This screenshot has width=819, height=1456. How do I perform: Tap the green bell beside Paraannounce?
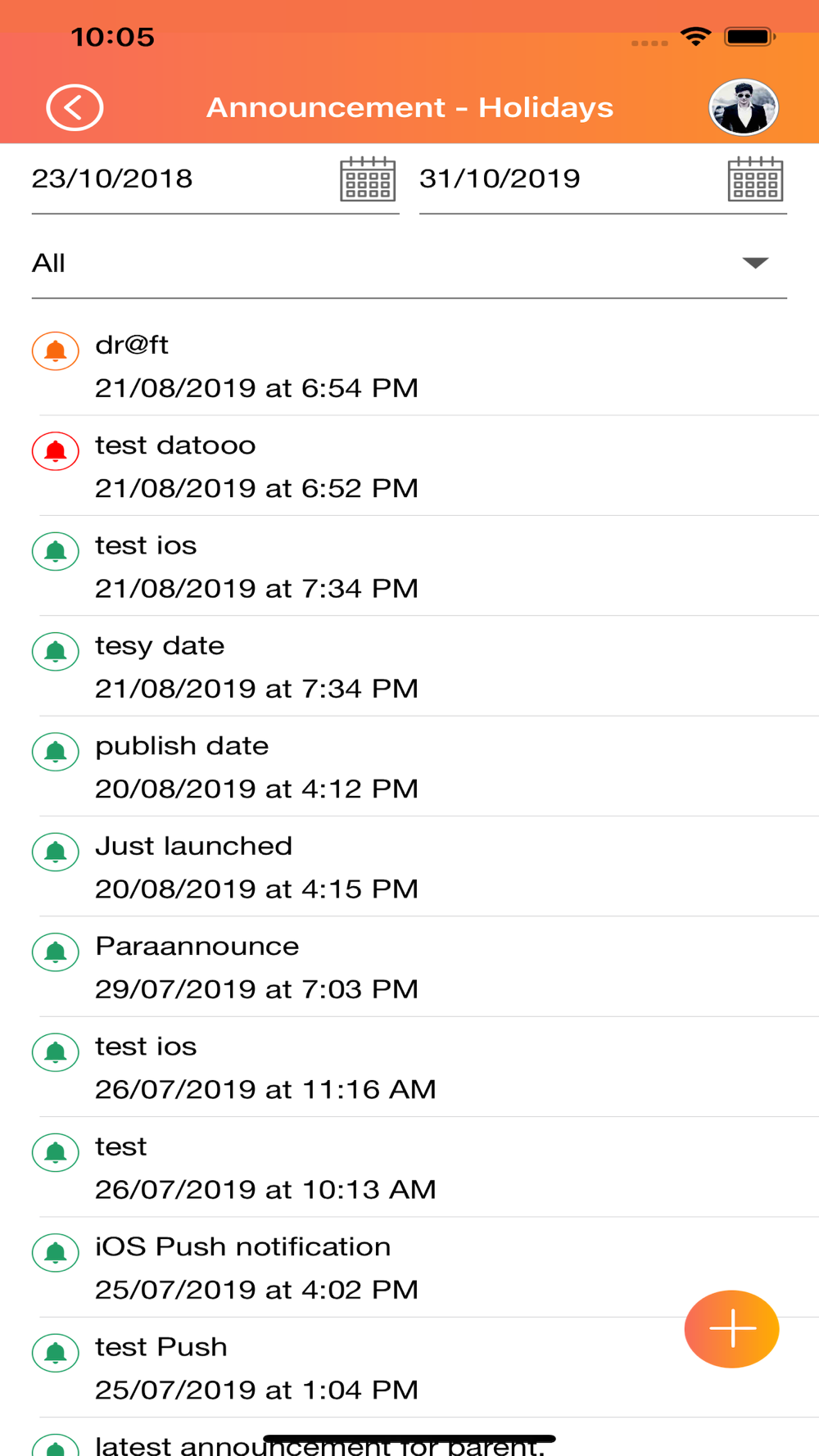coord(56,952)
